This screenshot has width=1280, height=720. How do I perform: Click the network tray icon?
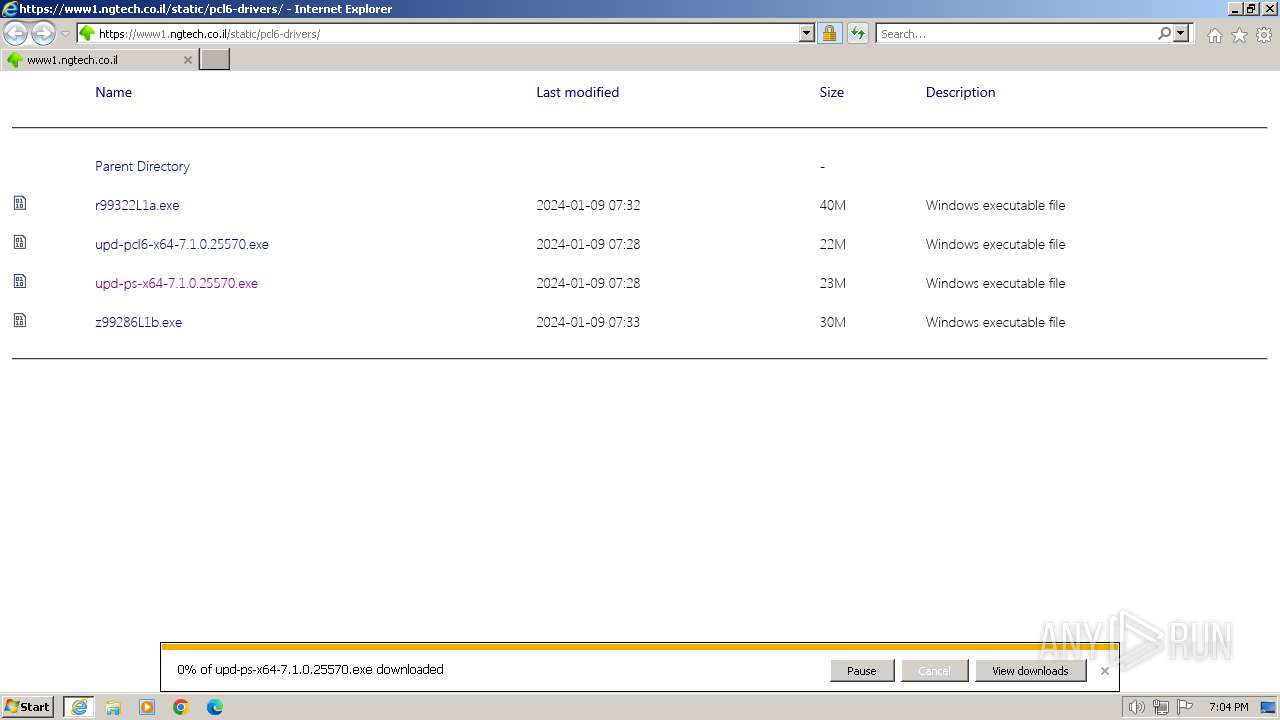tap(1161, 707)
